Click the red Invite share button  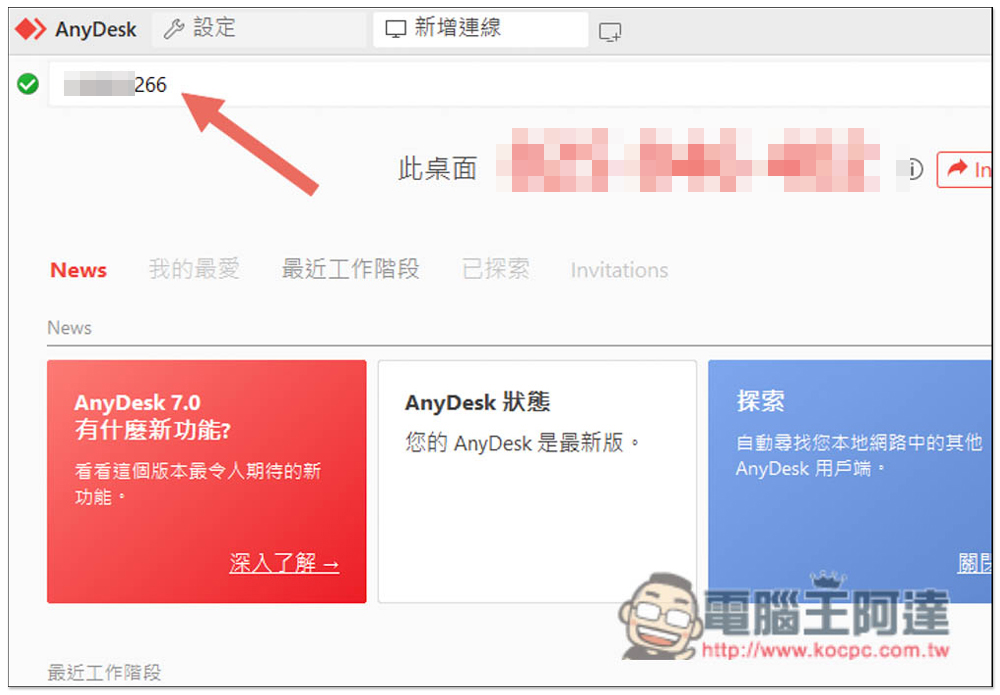(964, 170)
